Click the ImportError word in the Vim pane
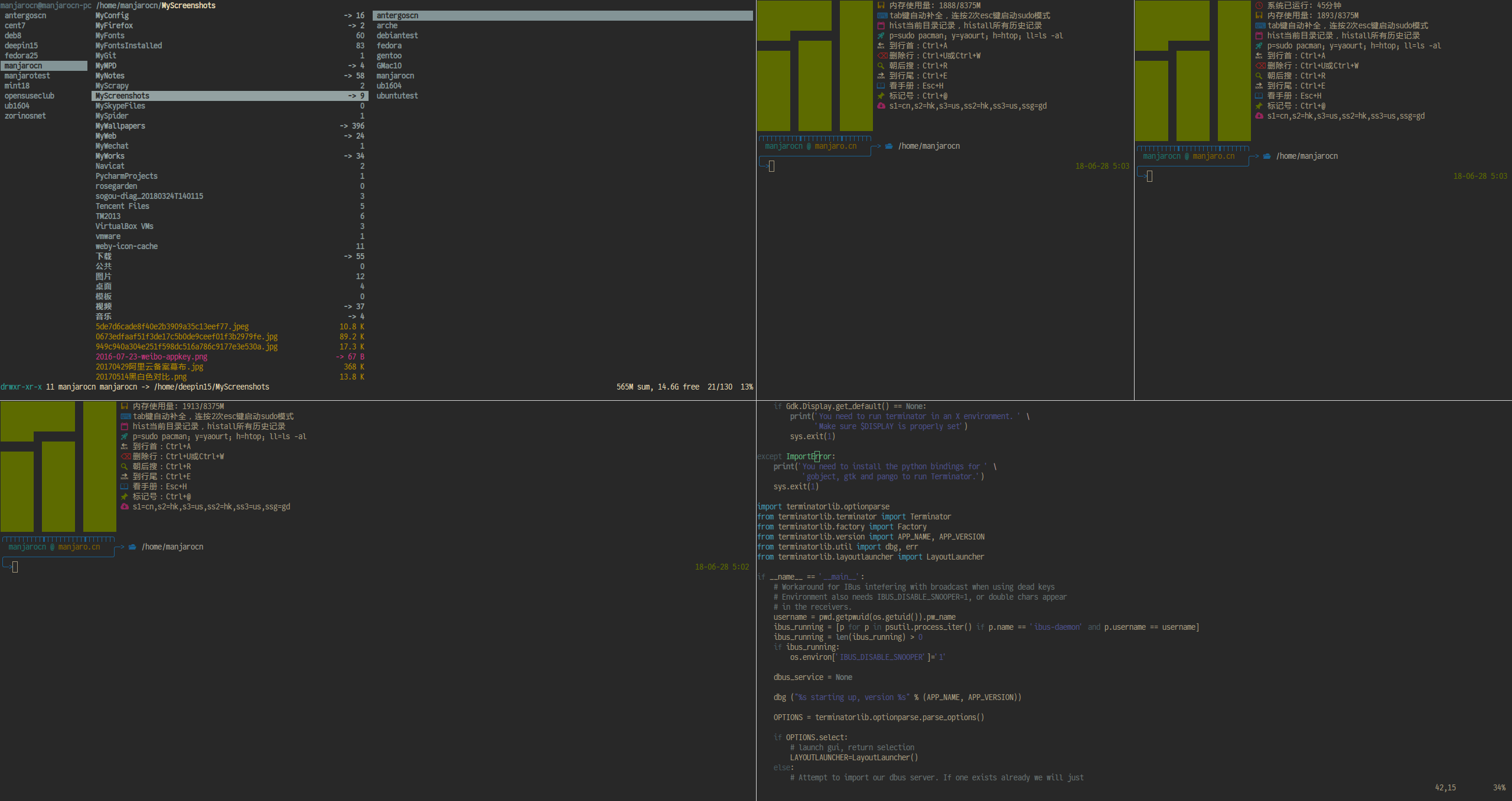1512x801 pixels. [809, 456]
